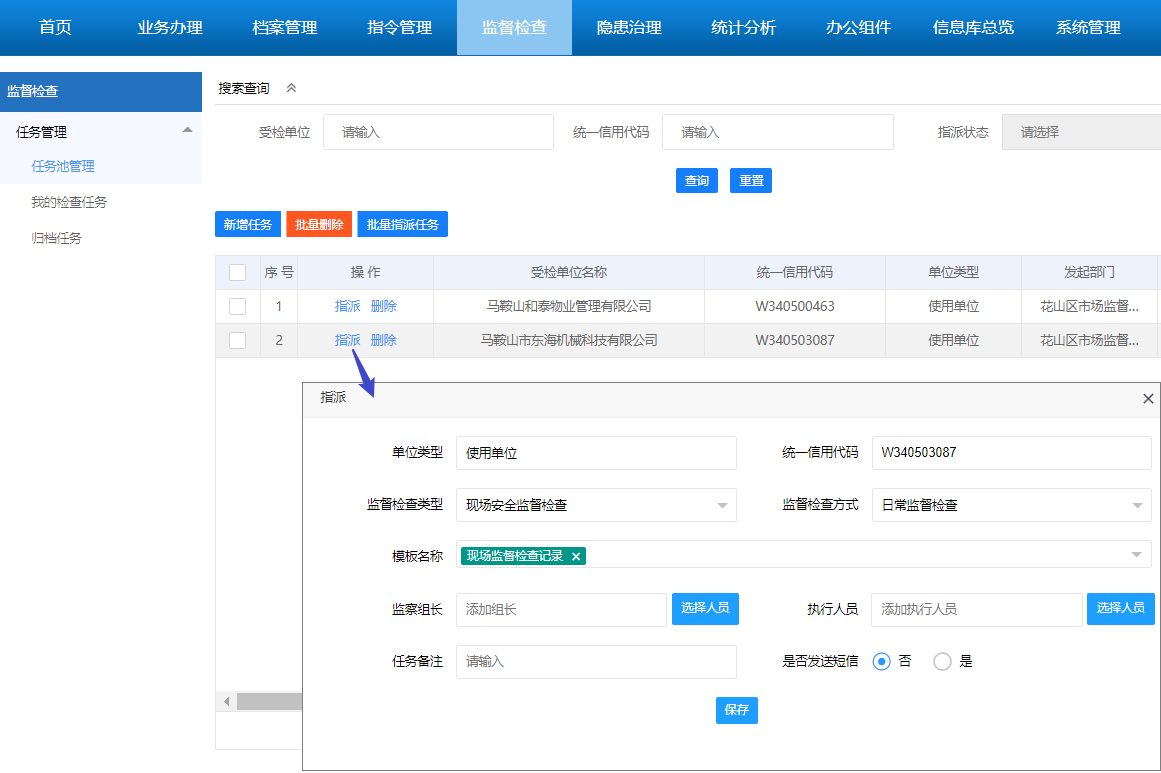Click 选择人员 next to 监察组长
1161x773 pixels.
coord(705,609)
